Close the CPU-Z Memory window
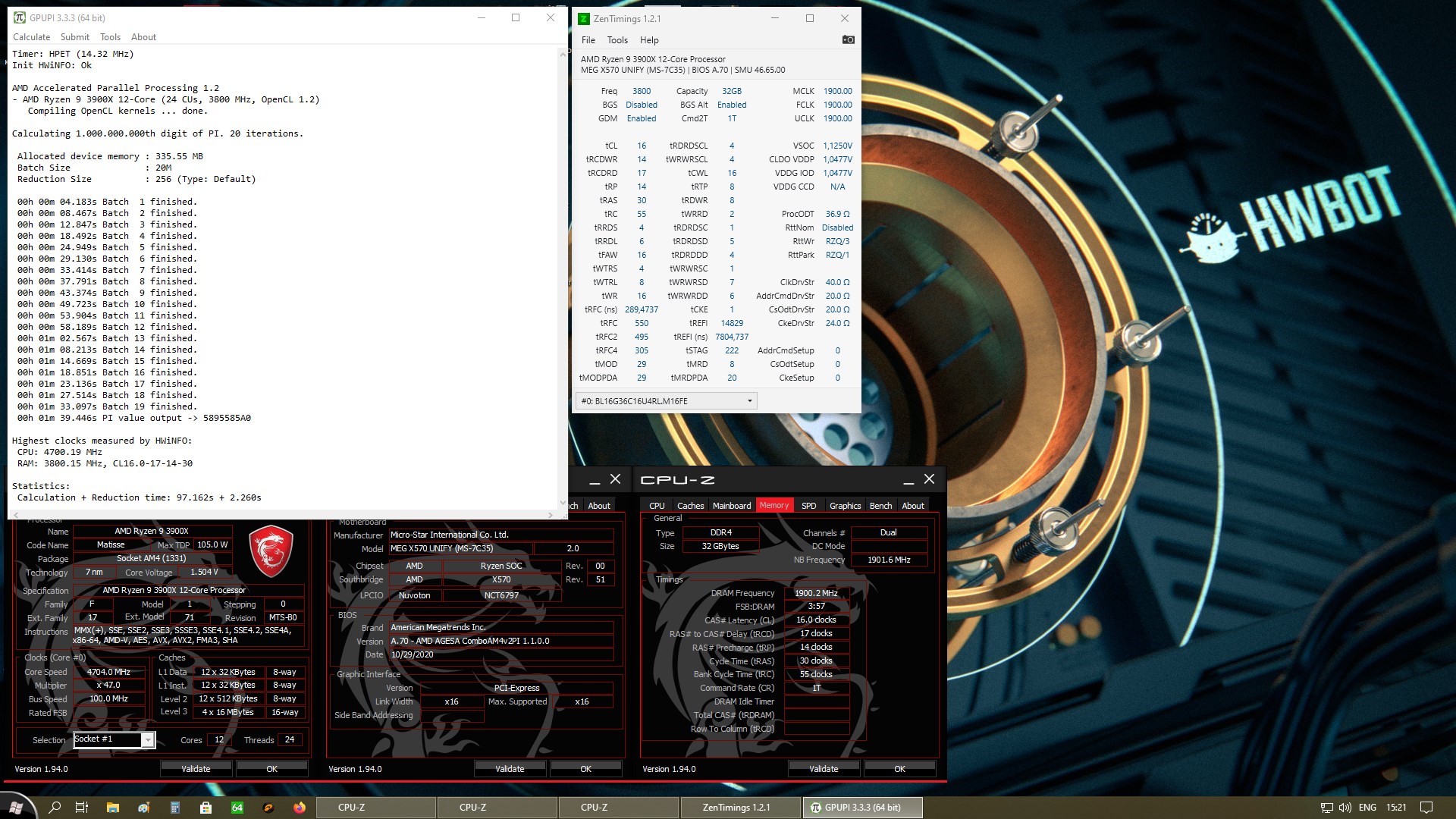Screen dimensions: 1456x819 coord(930,479)
